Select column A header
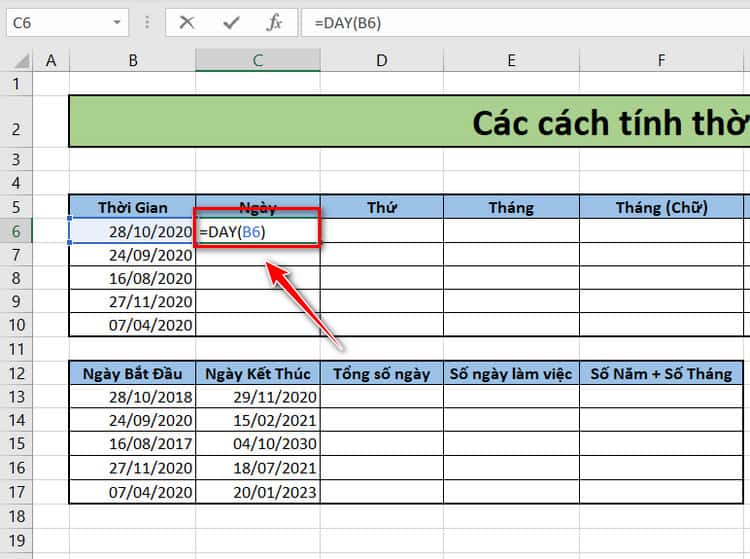The height and width of the screenshot is (559, 750). coord(51,61)
